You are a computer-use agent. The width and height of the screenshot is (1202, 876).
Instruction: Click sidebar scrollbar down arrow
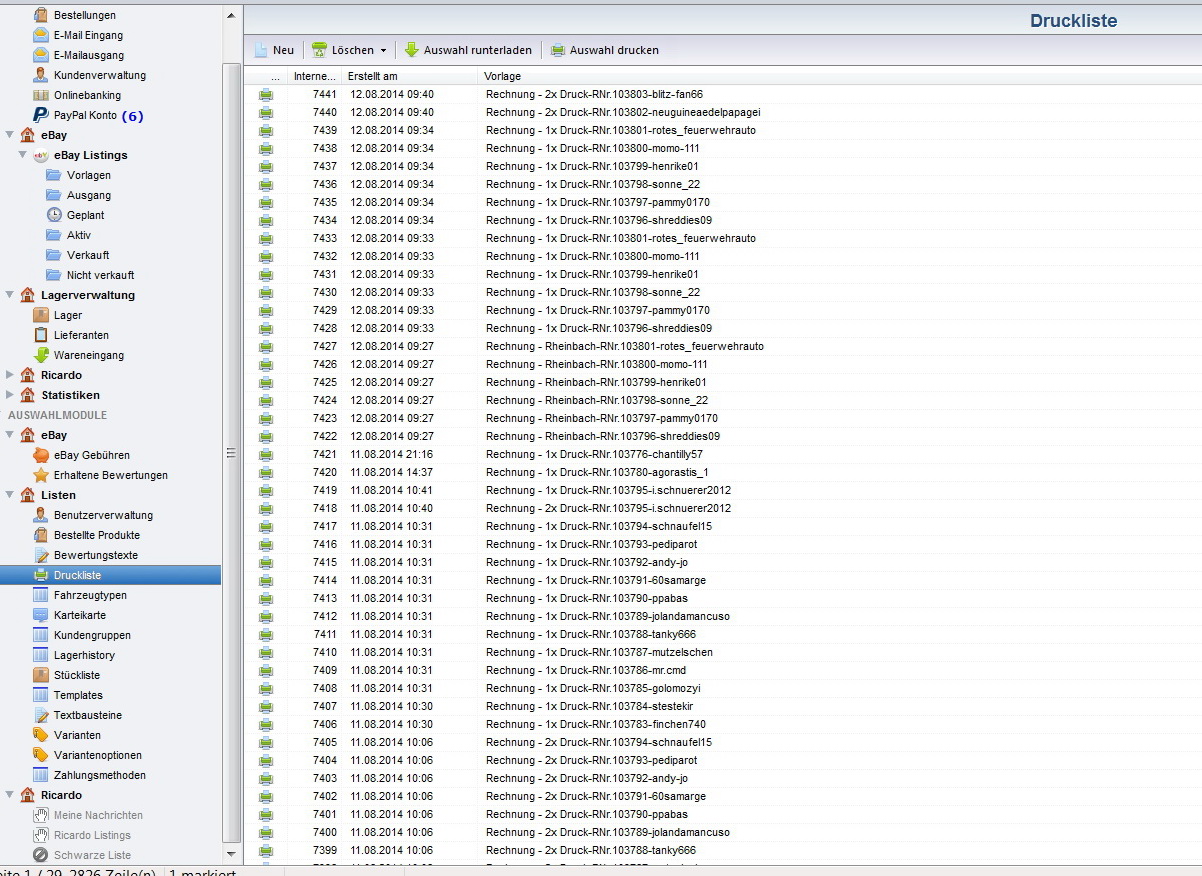[x=232, y=855]
